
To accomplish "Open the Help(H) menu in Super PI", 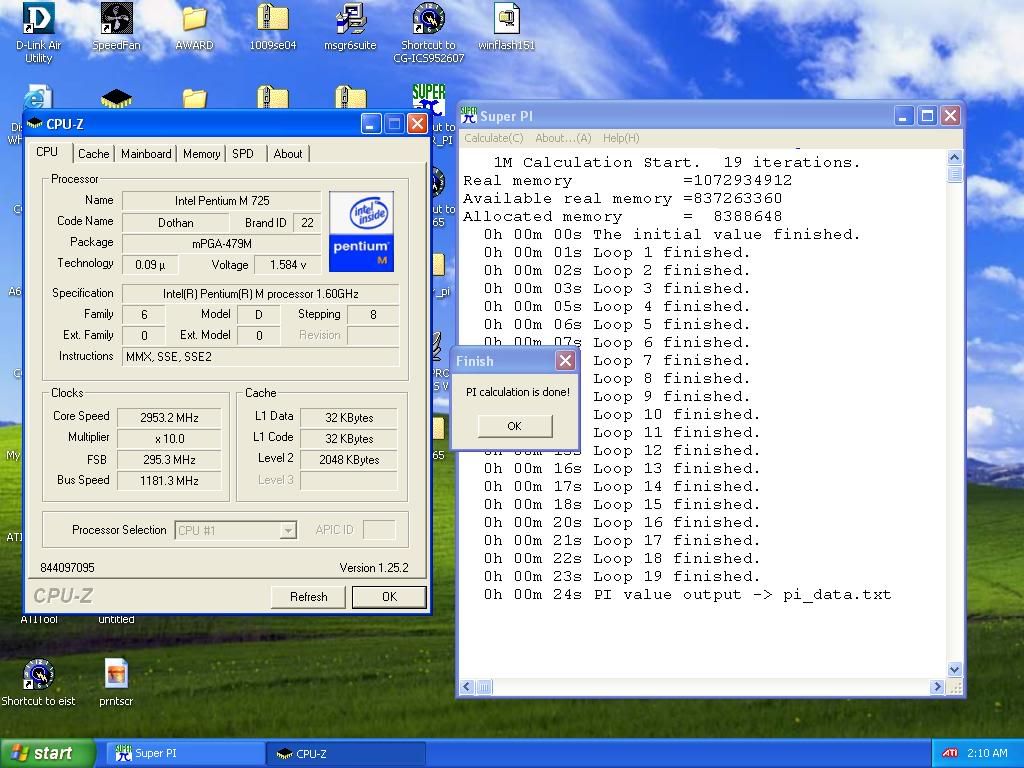I will [621, 138].
